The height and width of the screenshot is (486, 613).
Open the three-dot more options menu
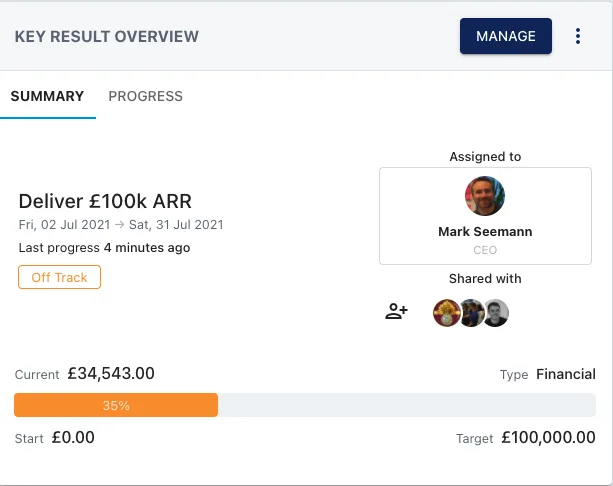click(x=577, y=36)
